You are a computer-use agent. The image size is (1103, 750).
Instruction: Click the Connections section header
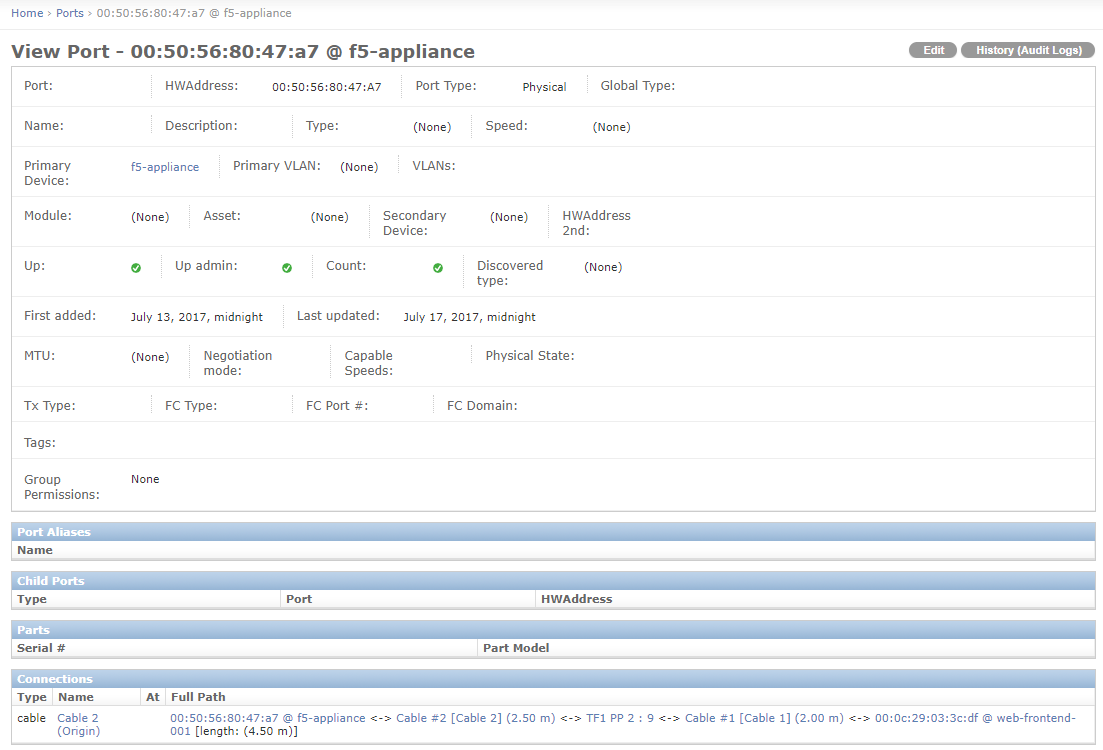(55, 679)
